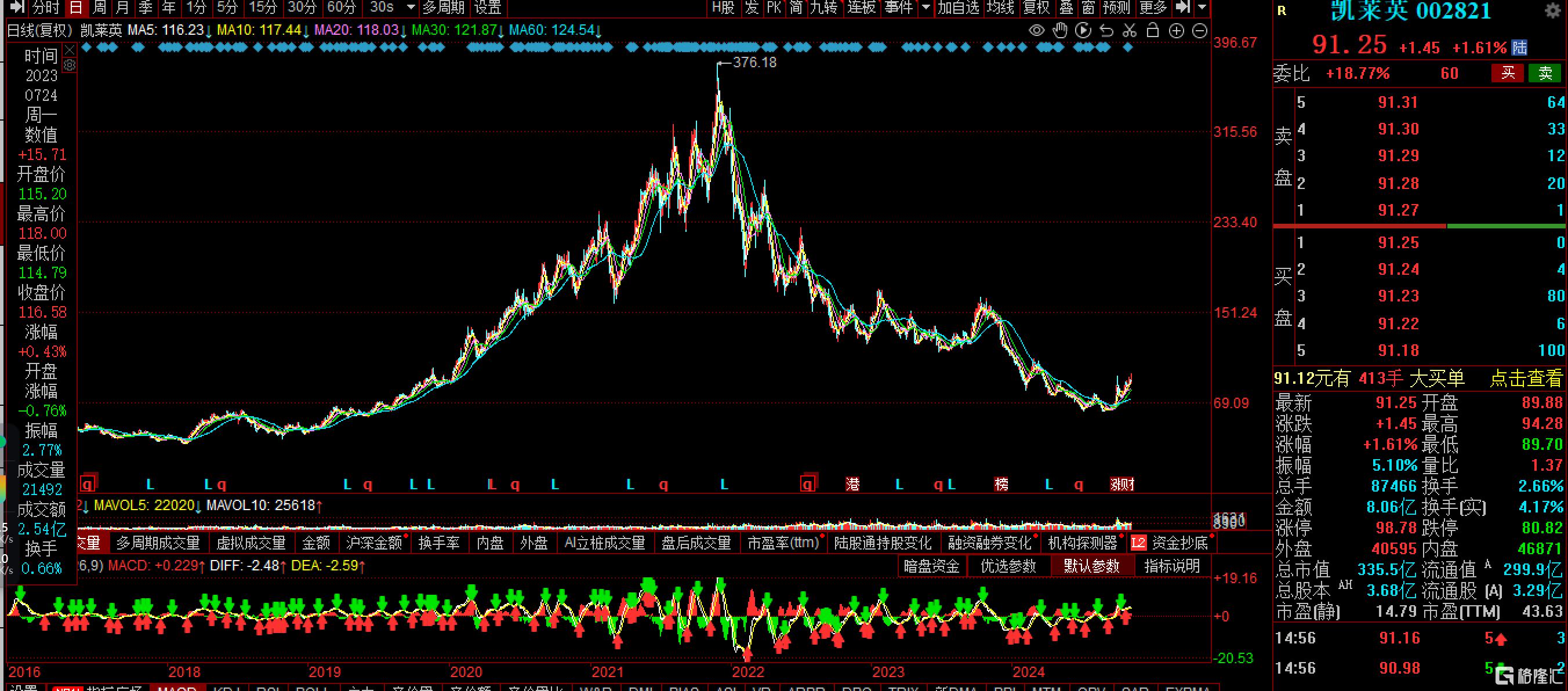Start chart replay playback icon
Image resolution: width=1568 pixels, height=691 pixels.
point(1083,30)
